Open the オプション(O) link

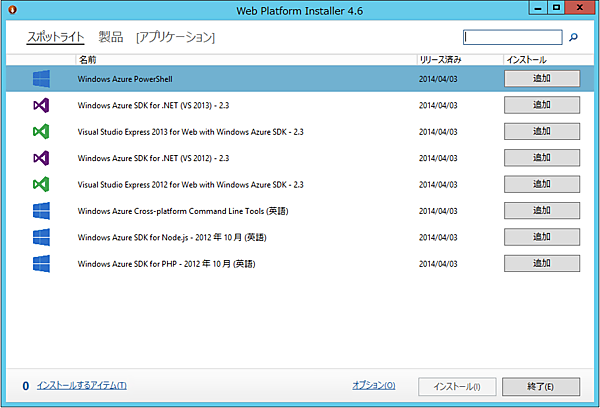click(x=374, y=385)
